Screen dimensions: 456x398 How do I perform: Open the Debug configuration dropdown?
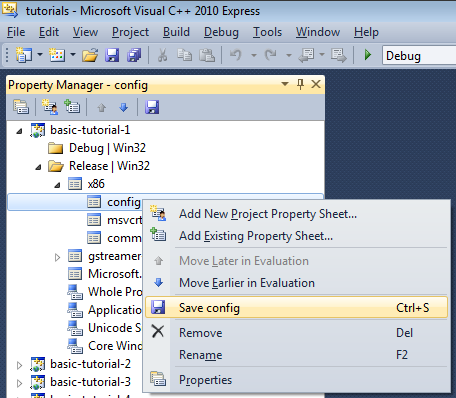(419, 56)
